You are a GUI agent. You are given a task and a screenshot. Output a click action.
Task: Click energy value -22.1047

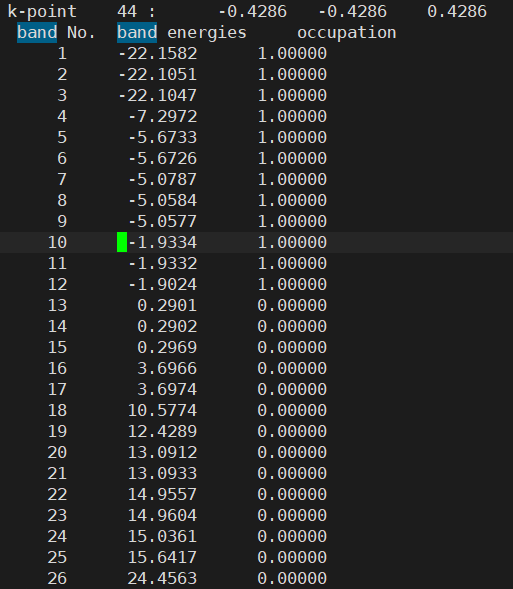tap(157, 96)
